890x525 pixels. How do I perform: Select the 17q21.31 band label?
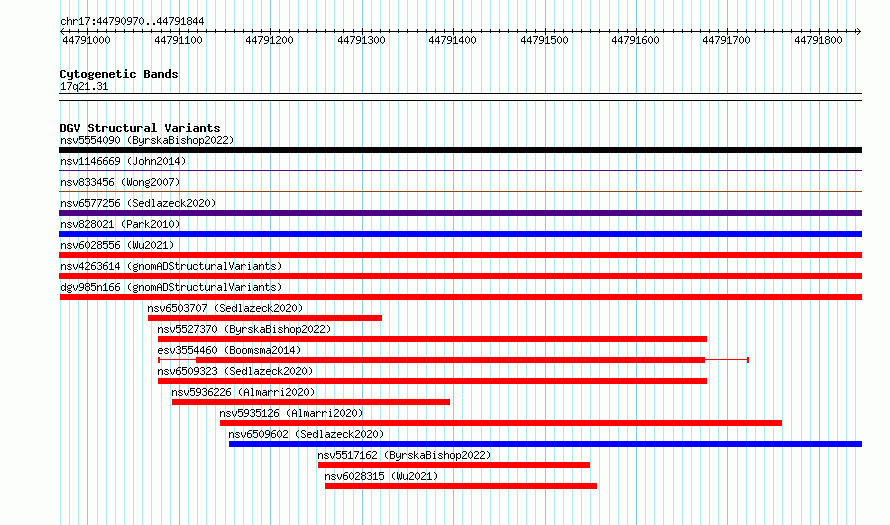(84, 86)
